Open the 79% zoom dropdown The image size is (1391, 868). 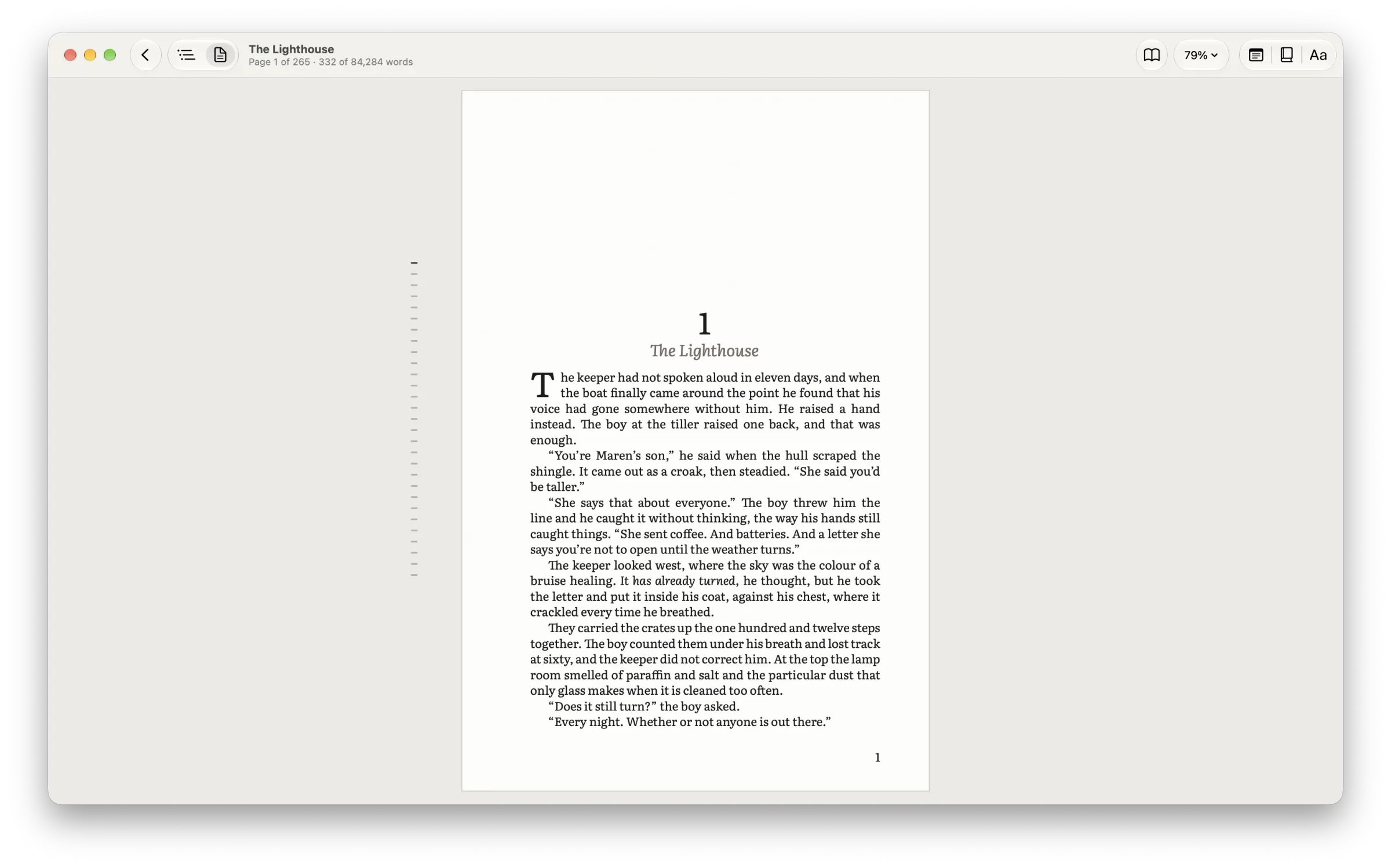(1200, 55)
